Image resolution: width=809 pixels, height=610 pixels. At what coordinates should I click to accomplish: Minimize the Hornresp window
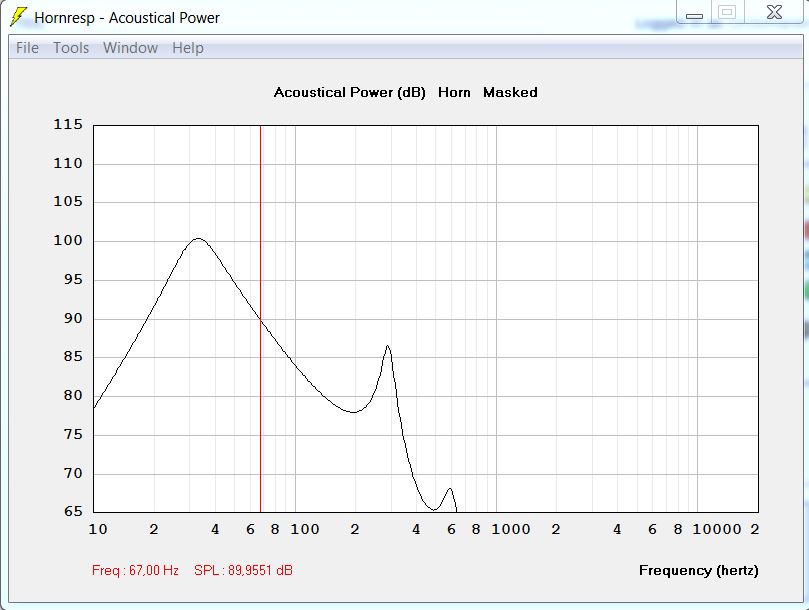point(694,12)
